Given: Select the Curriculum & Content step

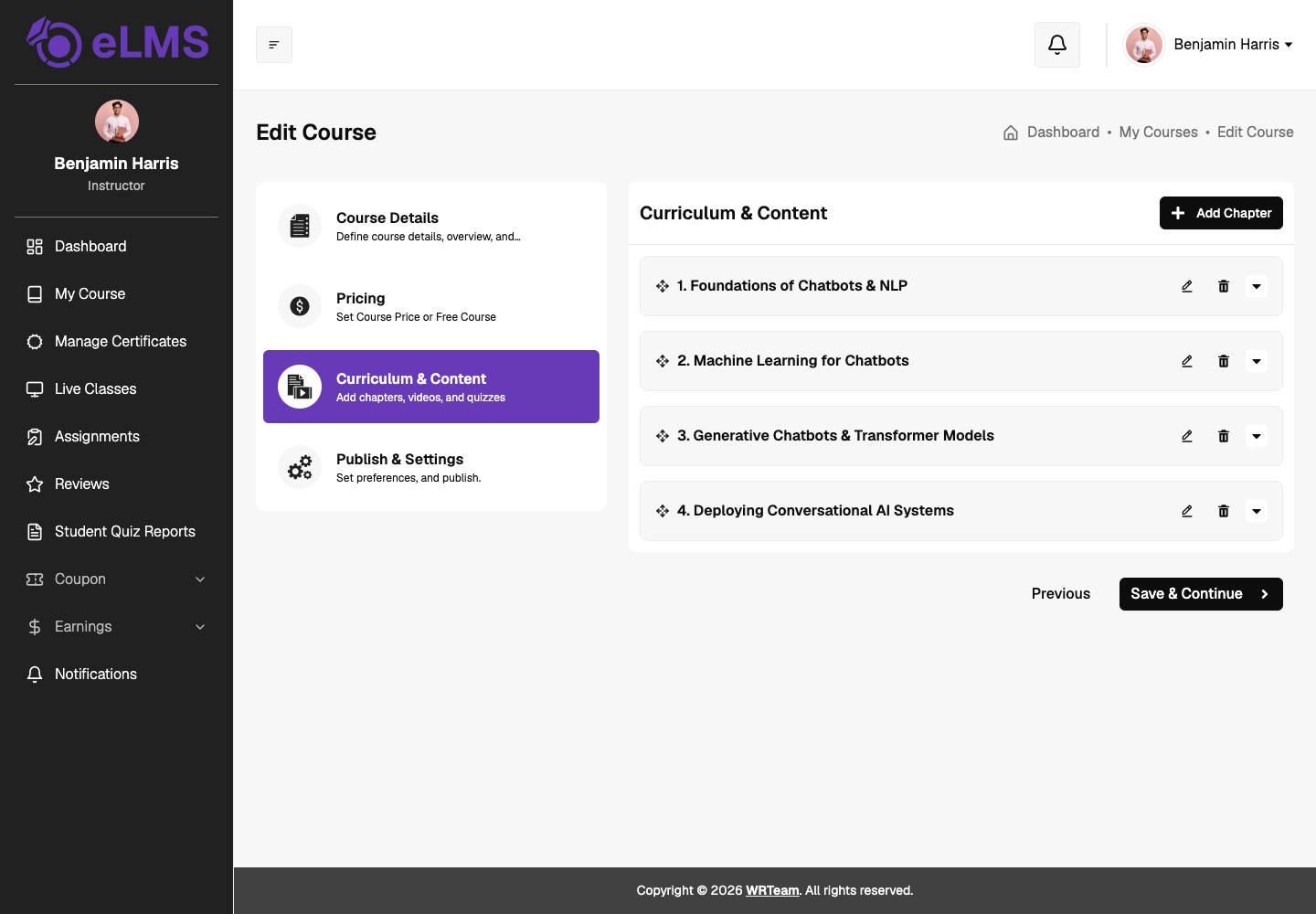Looking at the screenshot, I should (431, 387).
